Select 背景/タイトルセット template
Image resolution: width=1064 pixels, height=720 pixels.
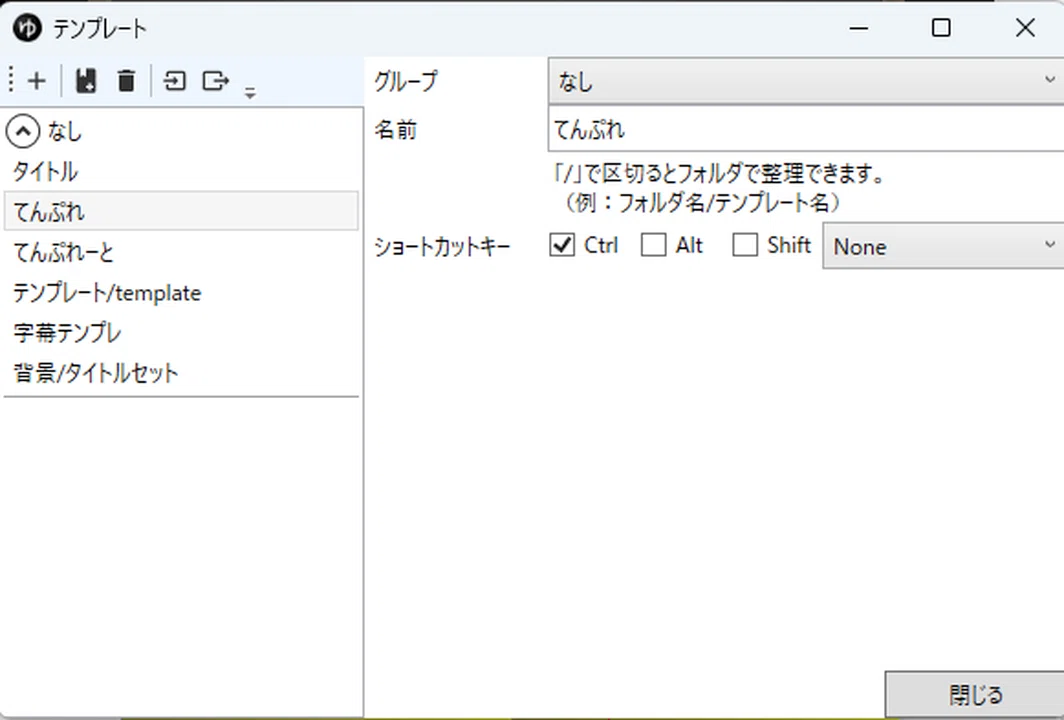tap(181, 373)
